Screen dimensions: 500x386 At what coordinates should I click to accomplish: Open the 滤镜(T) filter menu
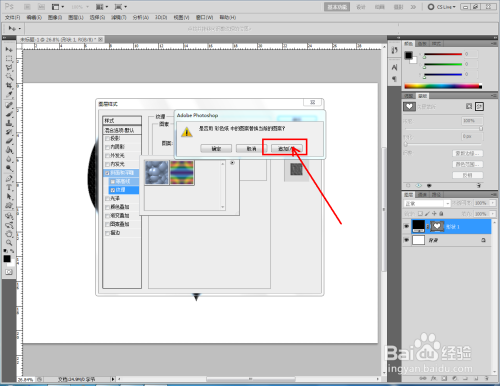119,17
